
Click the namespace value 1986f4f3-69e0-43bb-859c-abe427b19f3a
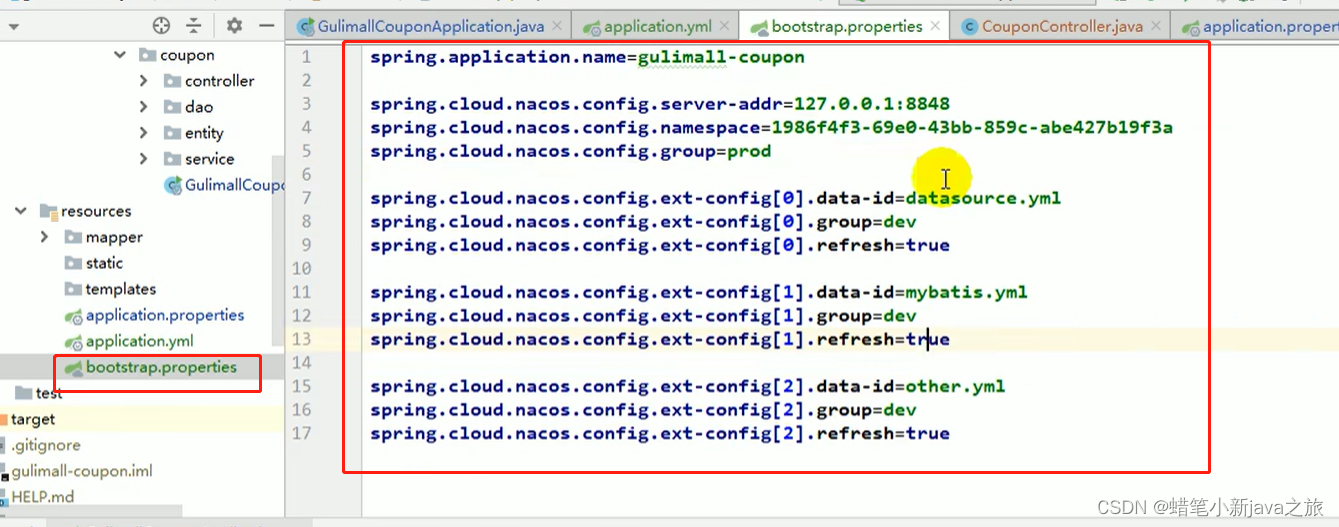[972, 128]
